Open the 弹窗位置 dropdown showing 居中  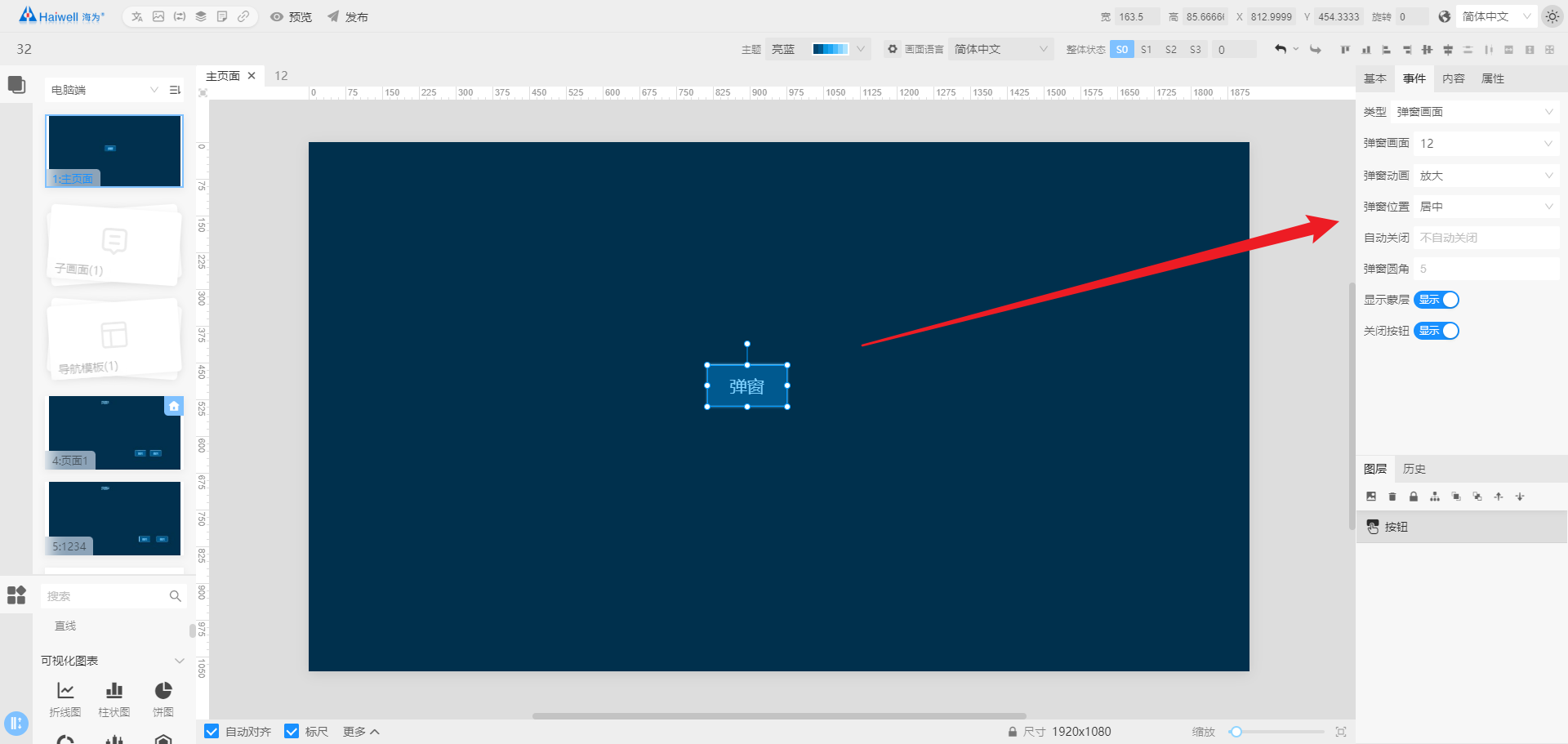1486,207
